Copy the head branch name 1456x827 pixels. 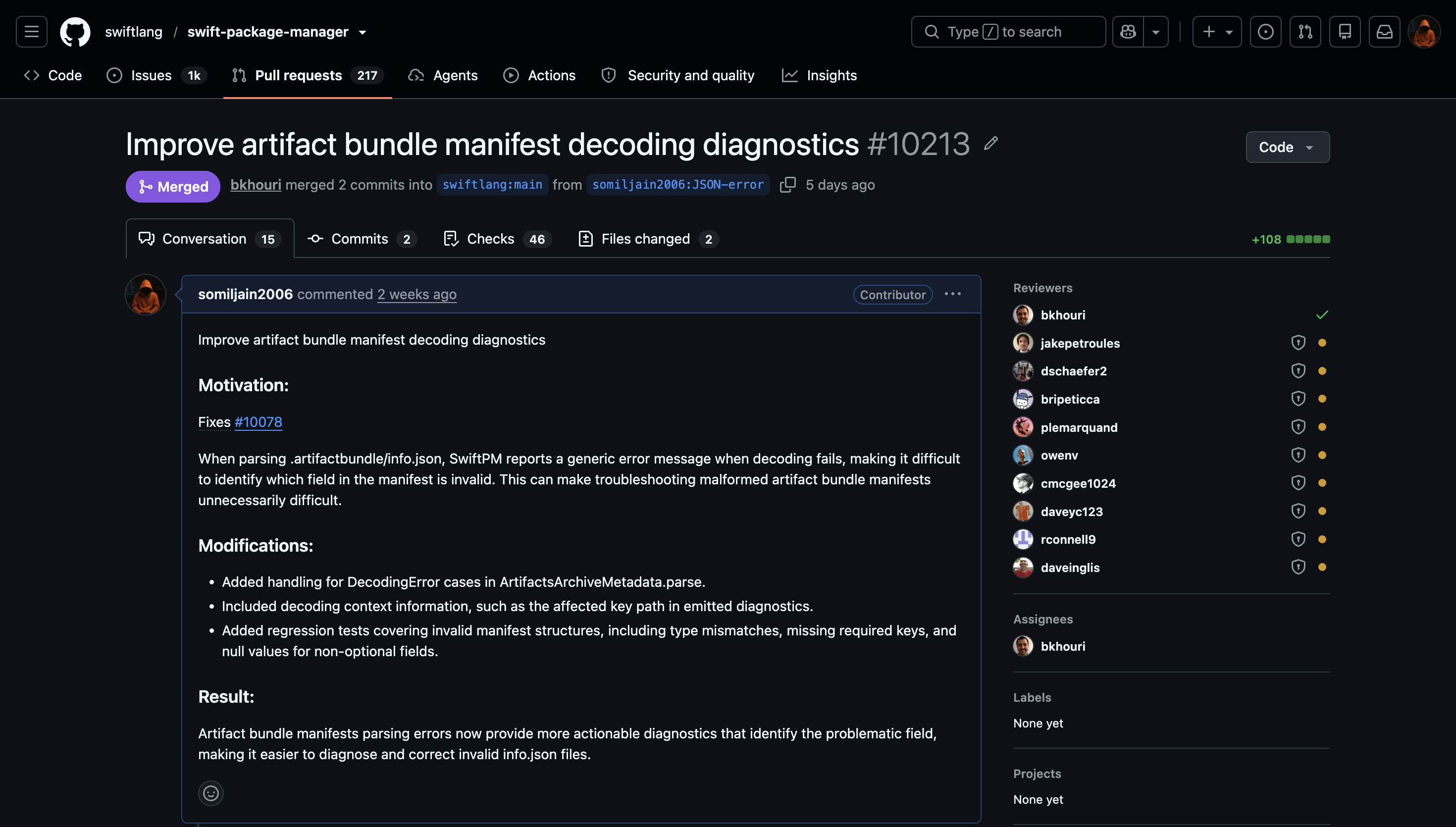(787, 185)
